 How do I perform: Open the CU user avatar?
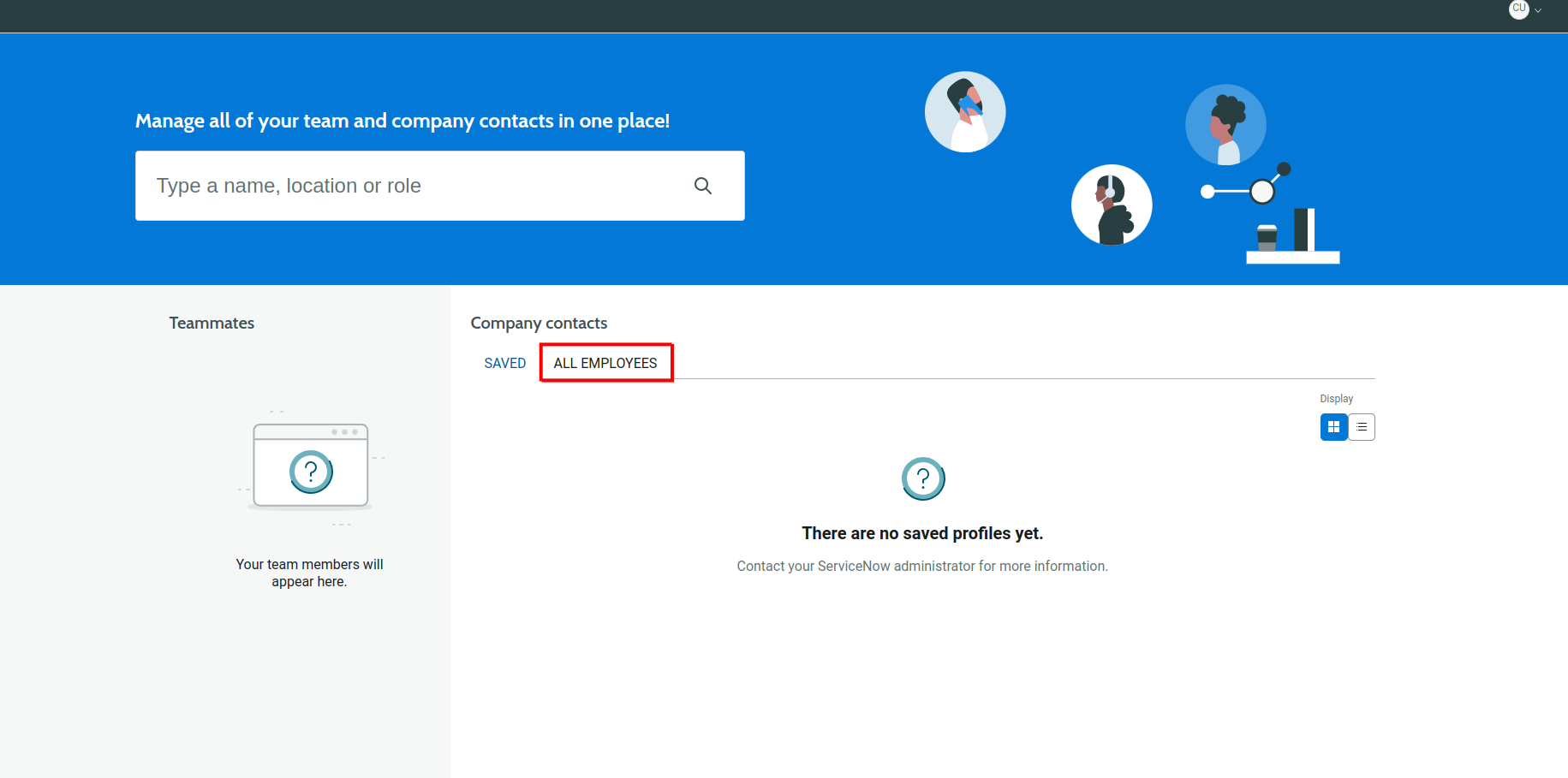[x=1518, y=9]
